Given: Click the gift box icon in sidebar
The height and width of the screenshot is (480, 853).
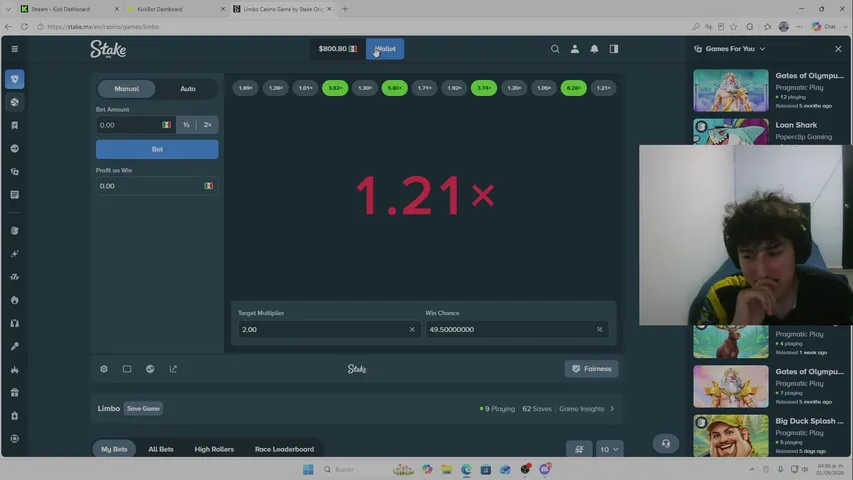Looking at the screenshot, I should coord(15,392).
